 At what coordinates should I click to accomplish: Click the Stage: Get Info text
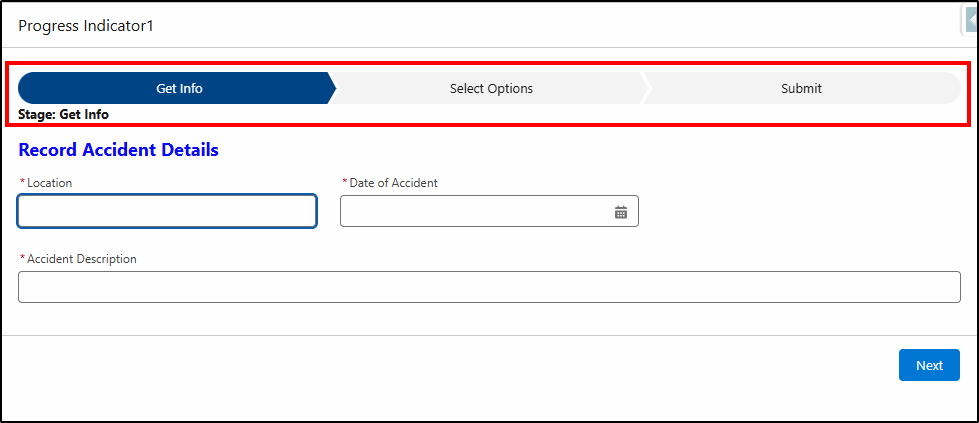[x=63, y=114]
